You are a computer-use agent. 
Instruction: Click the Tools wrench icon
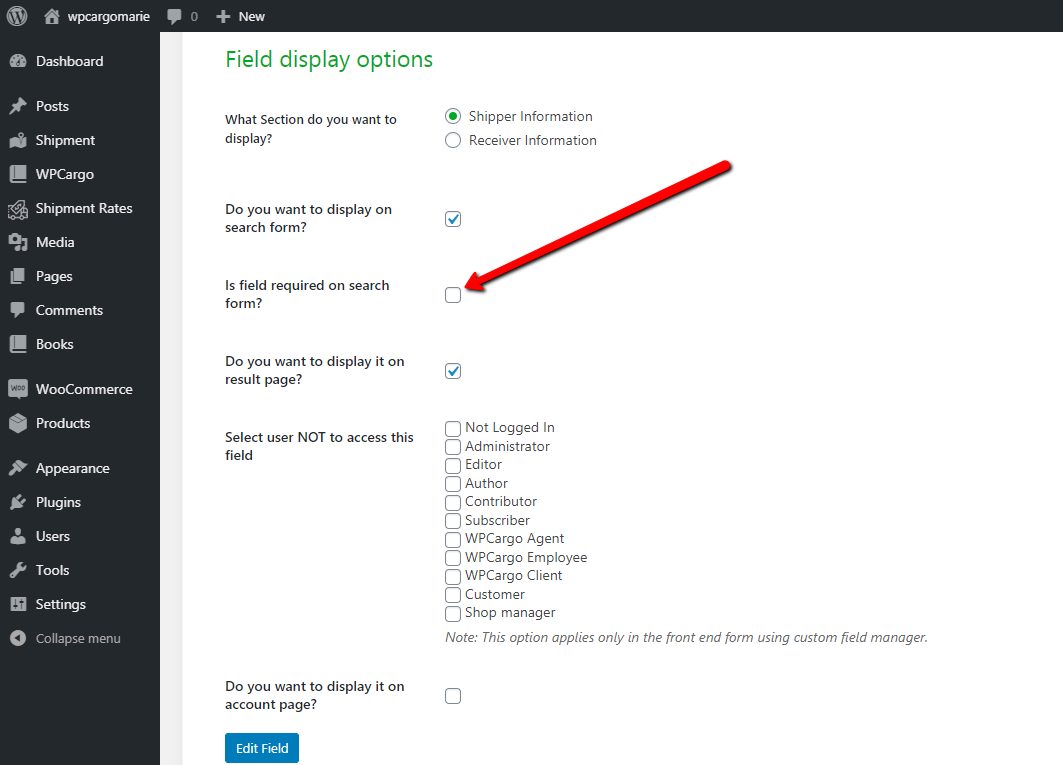18,570
